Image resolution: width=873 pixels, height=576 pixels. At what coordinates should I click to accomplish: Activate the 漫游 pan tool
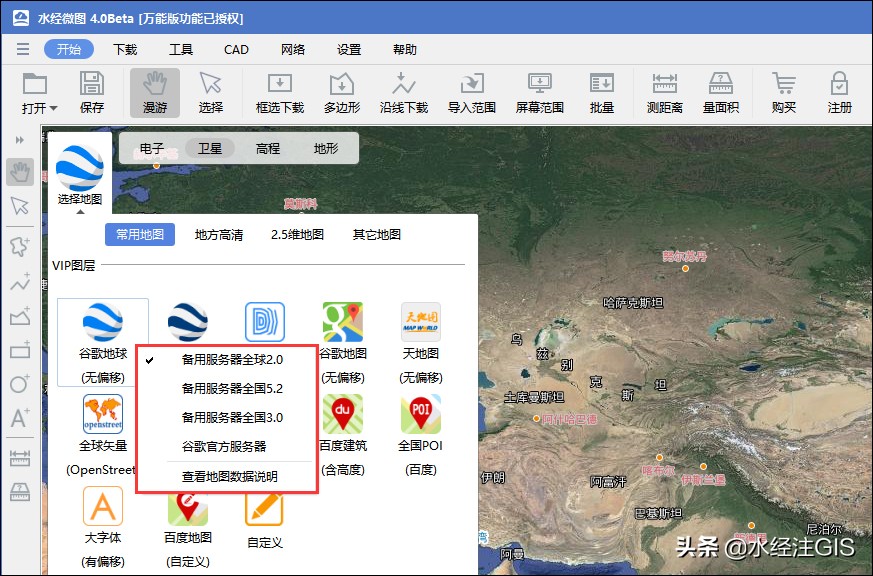coord(155,92)
